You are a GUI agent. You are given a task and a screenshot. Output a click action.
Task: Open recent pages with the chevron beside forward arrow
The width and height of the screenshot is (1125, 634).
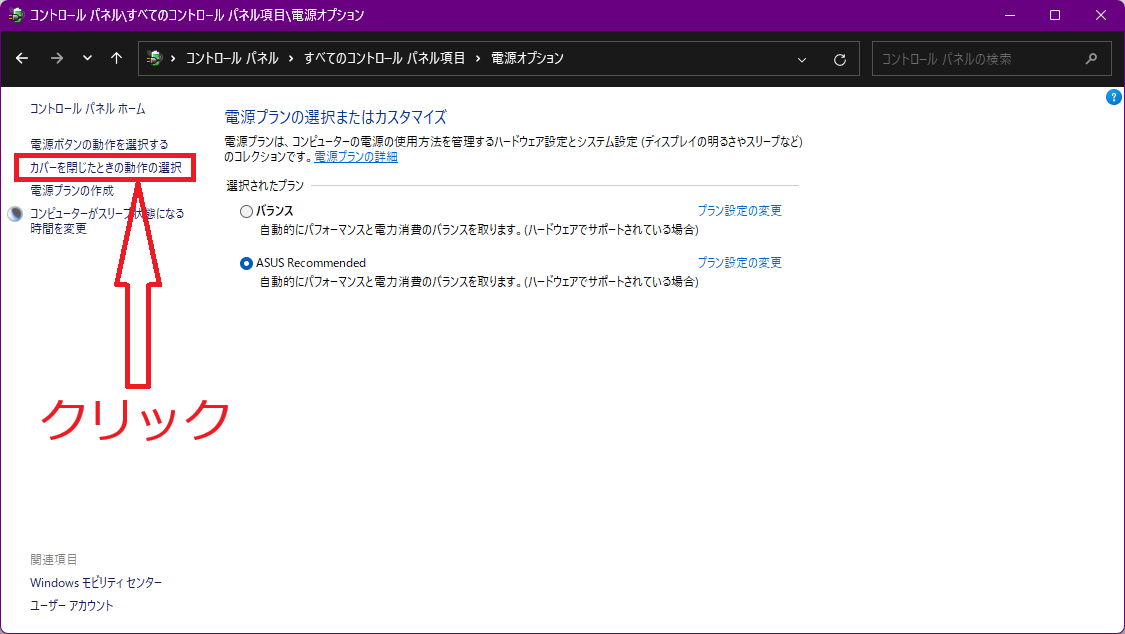pyautogui.click(x=85, y=58)
